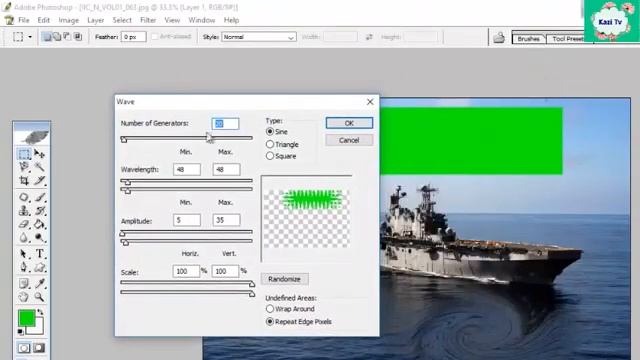Toggle the Anti-aliased checkbox

pos(155,37)
